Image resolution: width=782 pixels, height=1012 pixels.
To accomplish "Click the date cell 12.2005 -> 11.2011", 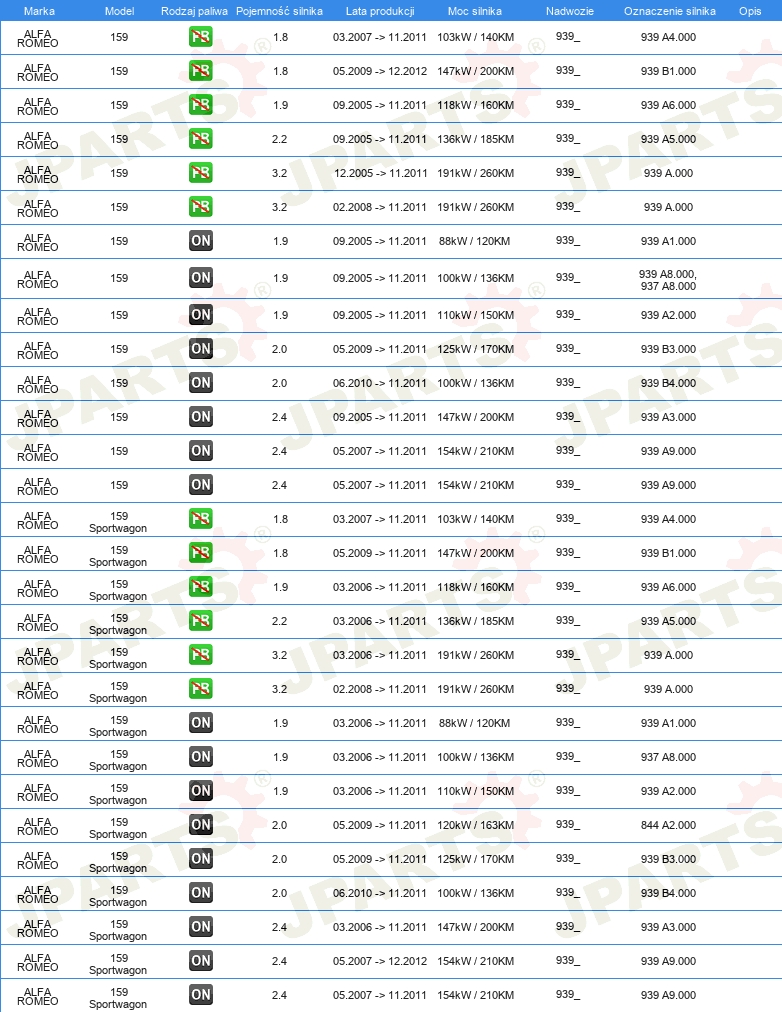I will click(380, 173).
